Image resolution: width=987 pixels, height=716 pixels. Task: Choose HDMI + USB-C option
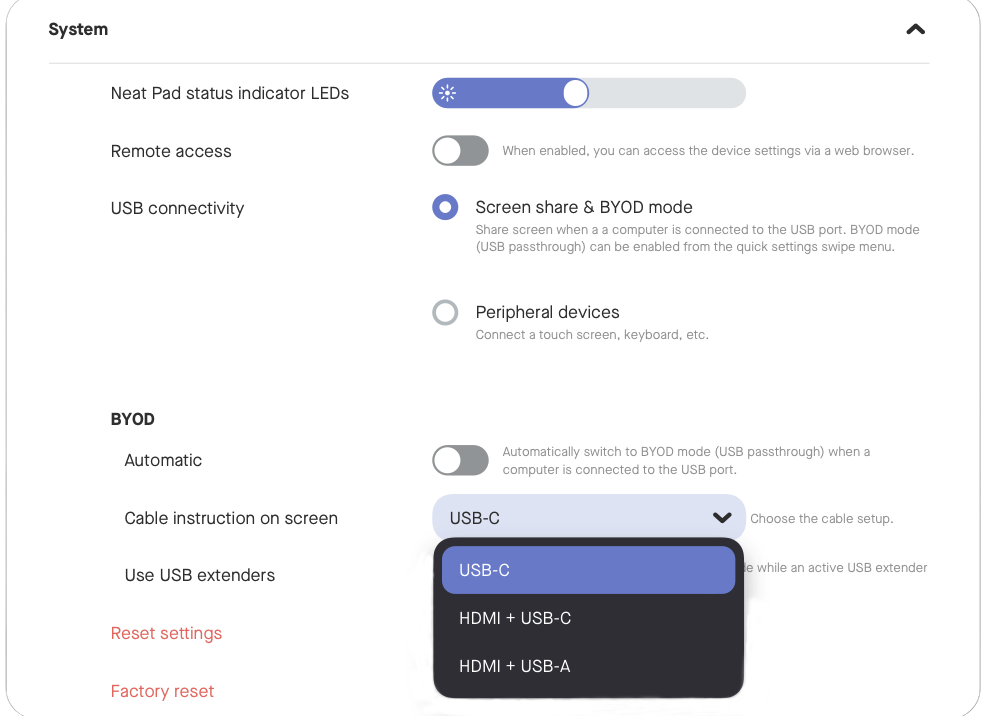point(589,618)
